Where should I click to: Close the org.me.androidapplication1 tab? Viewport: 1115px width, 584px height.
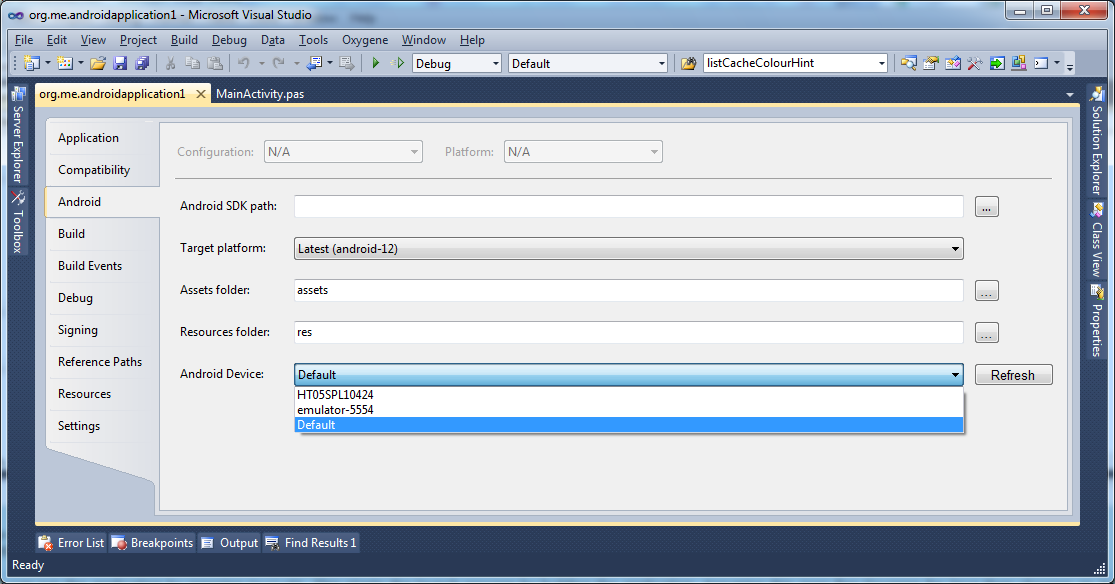click(201, 94)
